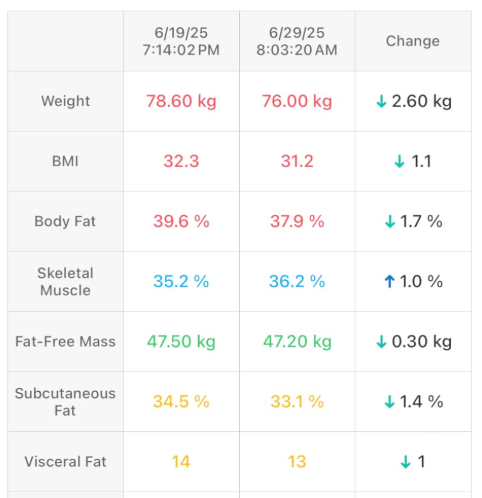The width and height of the screenshot is (482, 498).
Task: Click the BMI decrease arrow icon
Action: click(x=399, y=162)
